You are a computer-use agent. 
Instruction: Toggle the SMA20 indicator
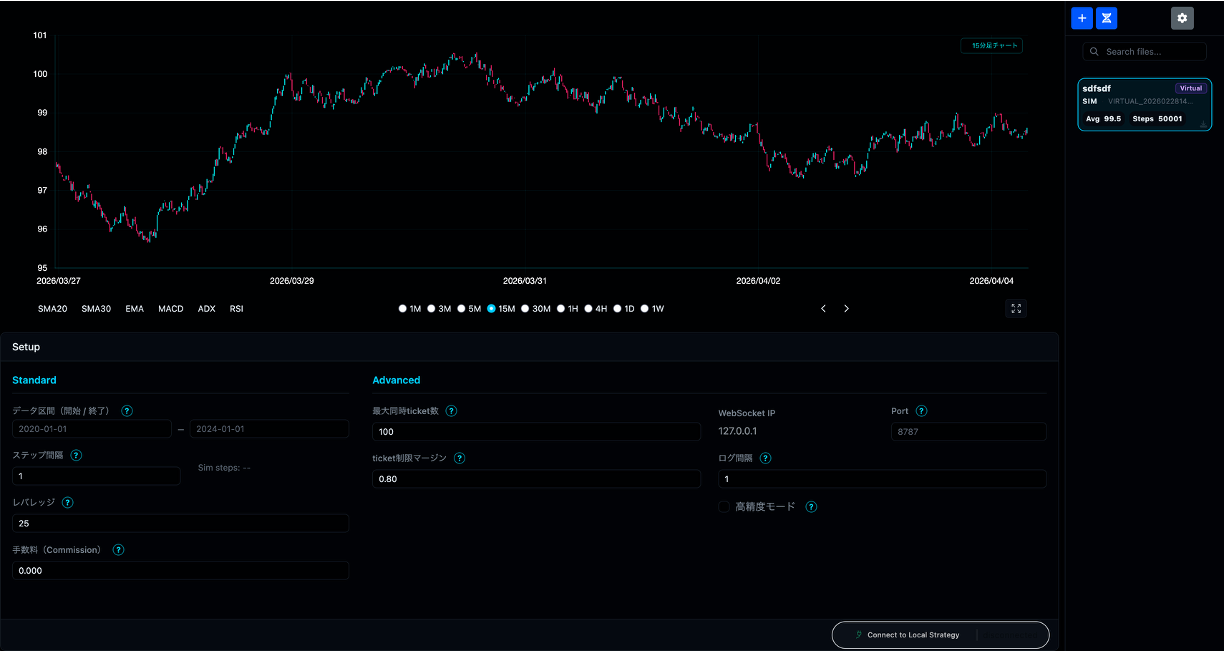pyautogui.click(x=53, y=309)
